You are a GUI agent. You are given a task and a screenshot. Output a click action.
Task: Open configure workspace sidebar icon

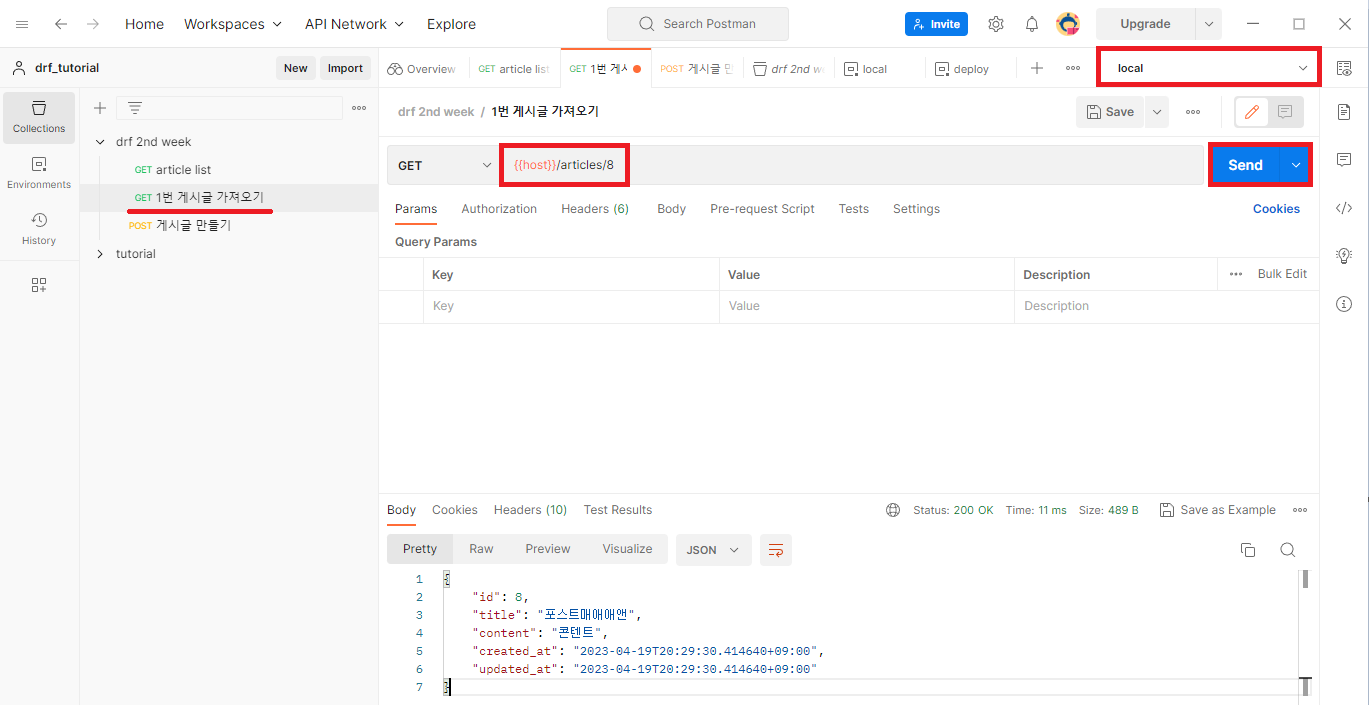39,285
